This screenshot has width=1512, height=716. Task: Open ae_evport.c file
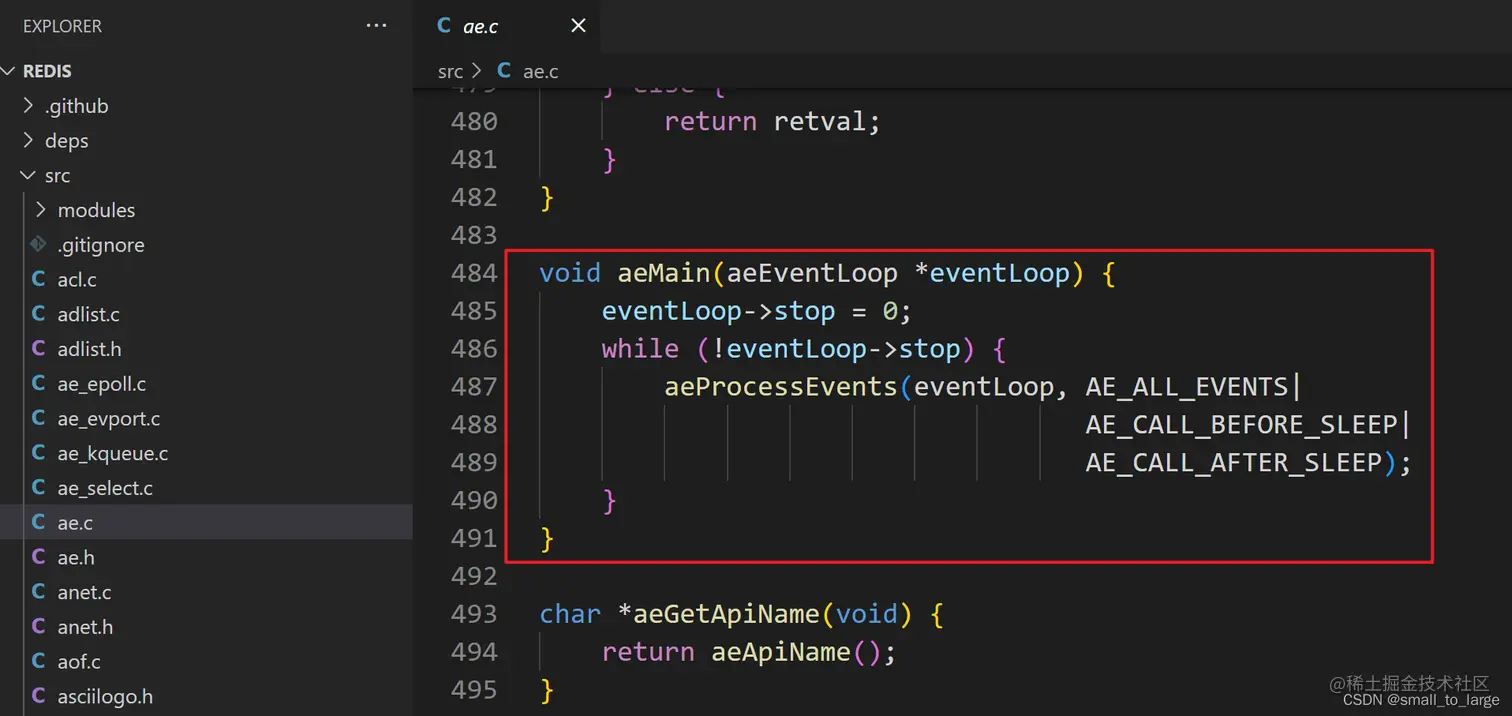[206, 419]
